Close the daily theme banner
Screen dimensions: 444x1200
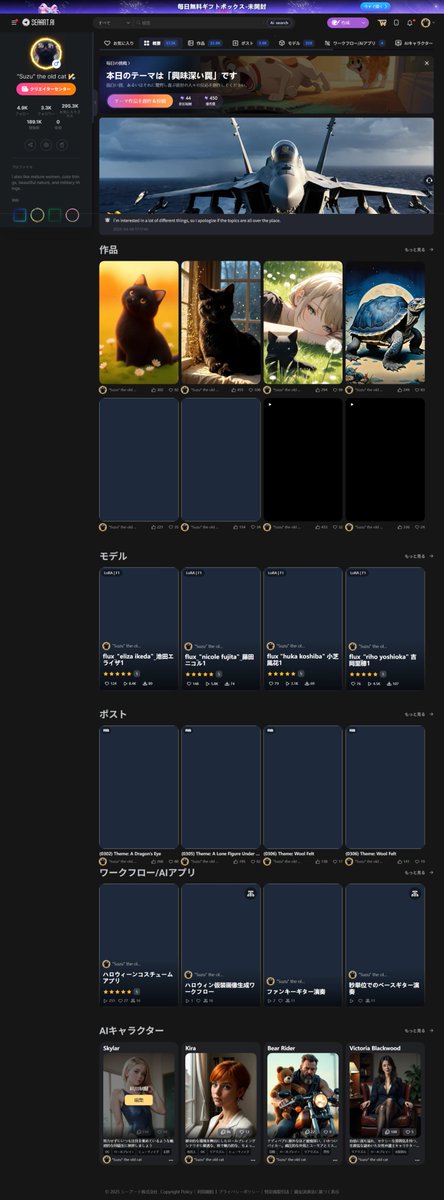[428, 62]
